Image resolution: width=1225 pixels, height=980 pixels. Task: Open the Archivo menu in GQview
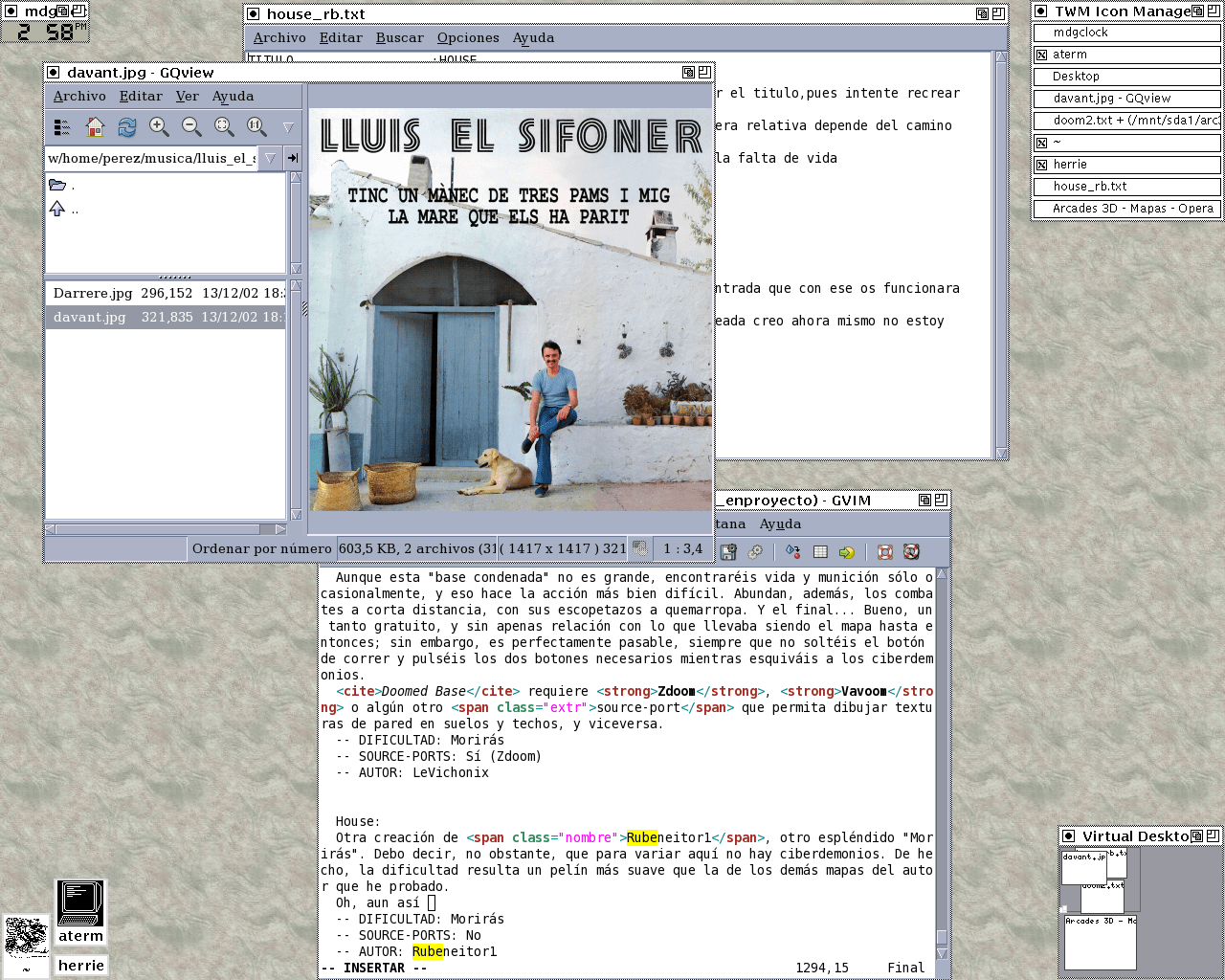79,96
